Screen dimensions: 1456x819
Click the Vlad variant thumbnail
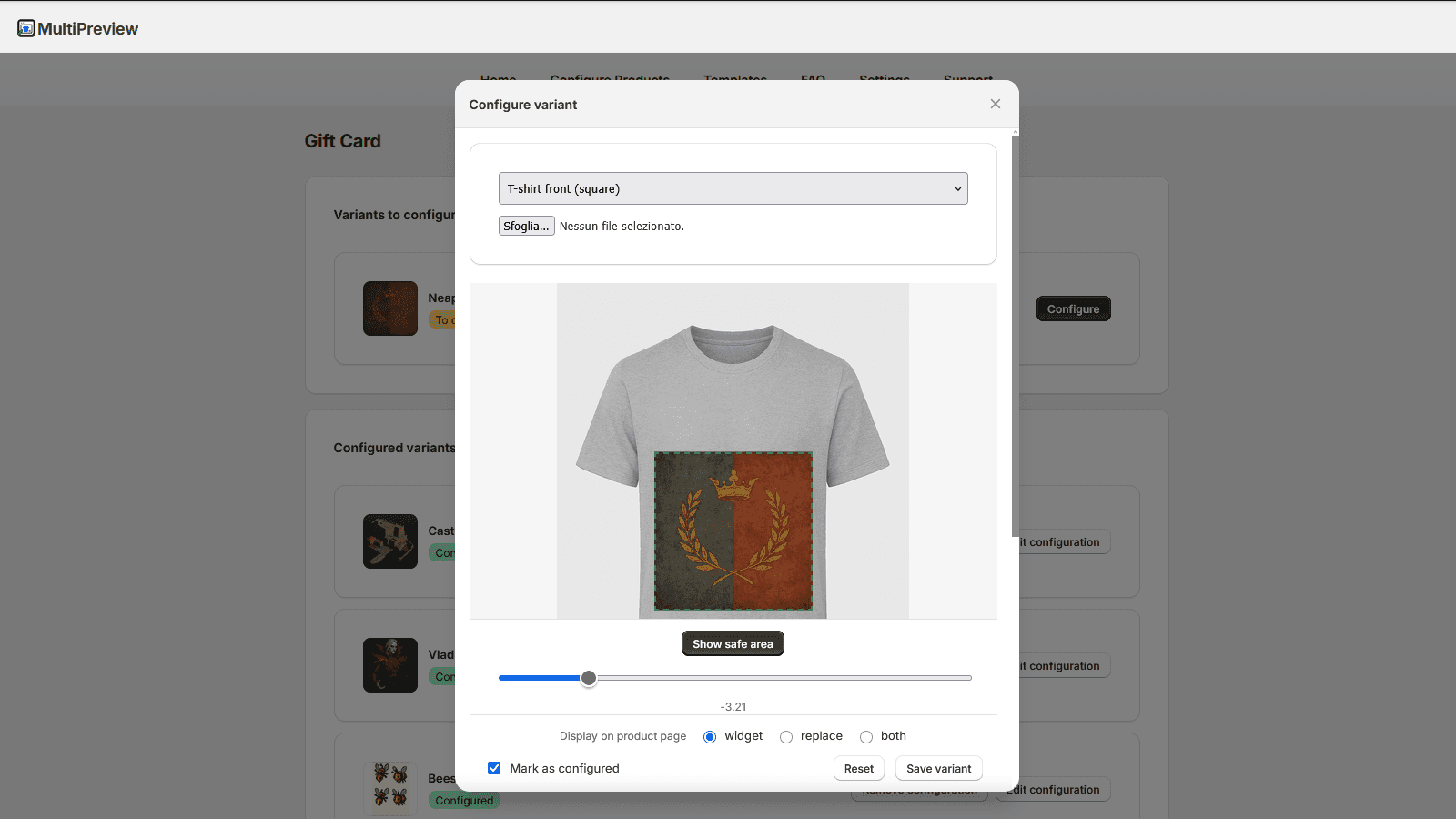[389, 665]
